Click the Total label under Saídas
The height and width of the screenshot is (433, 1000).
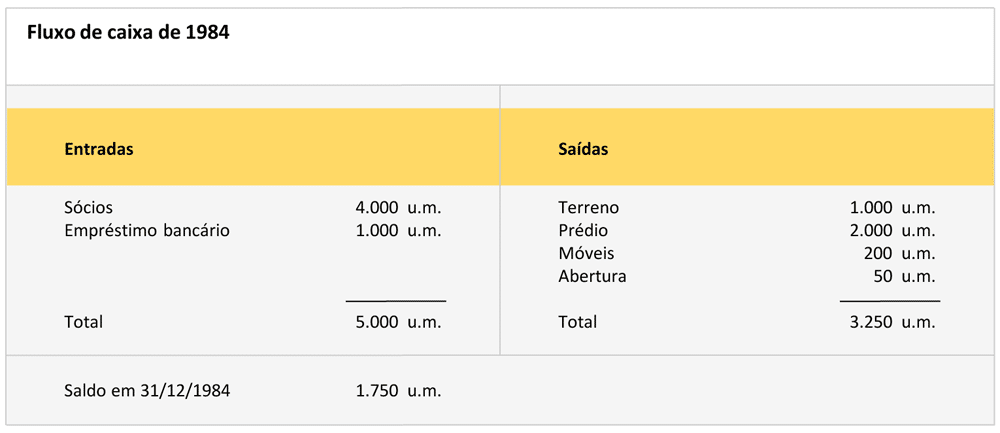point(577,322)
